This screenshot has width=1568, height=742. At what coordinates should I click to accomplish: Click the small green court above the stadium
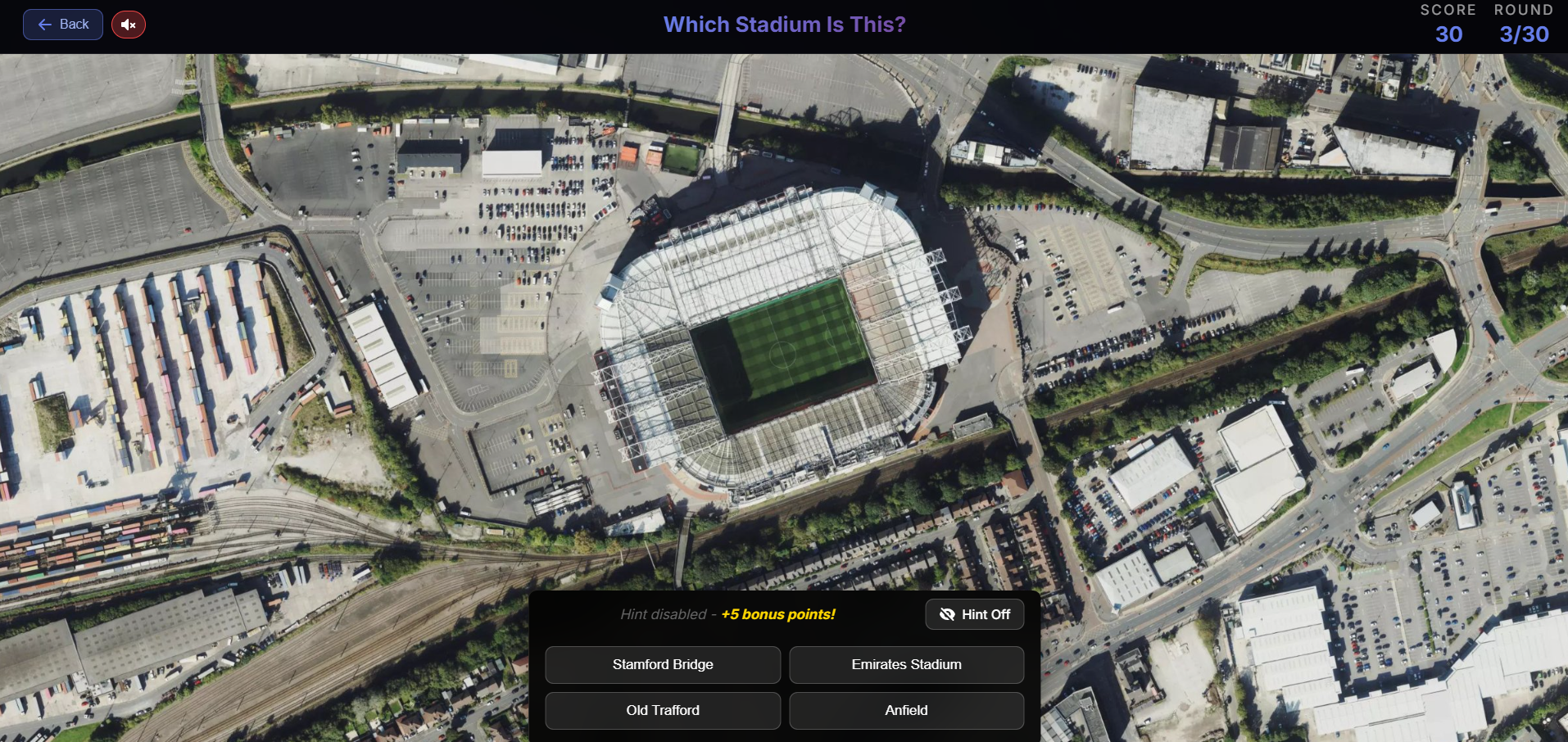point(682,157)
